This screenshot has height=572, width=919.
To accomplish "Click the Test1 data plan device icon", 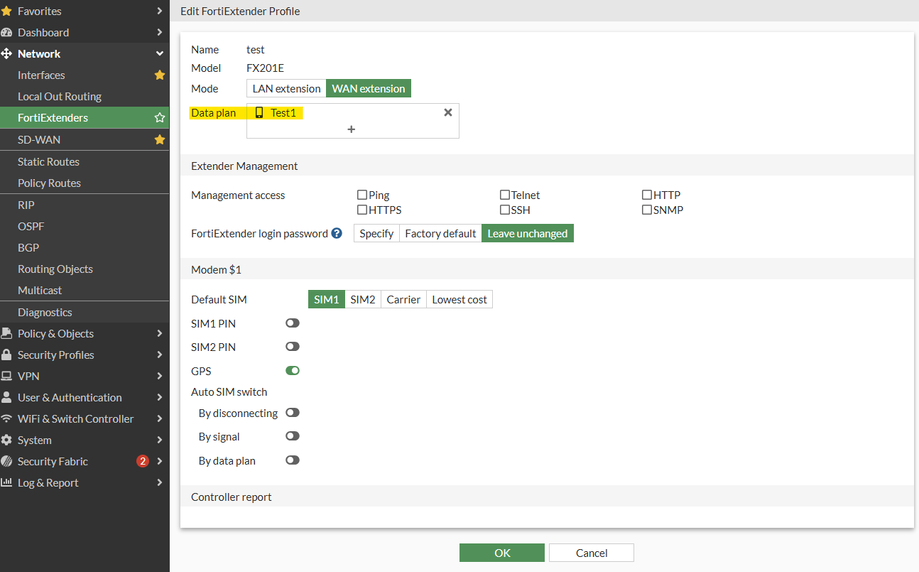I will coord(259,113).
